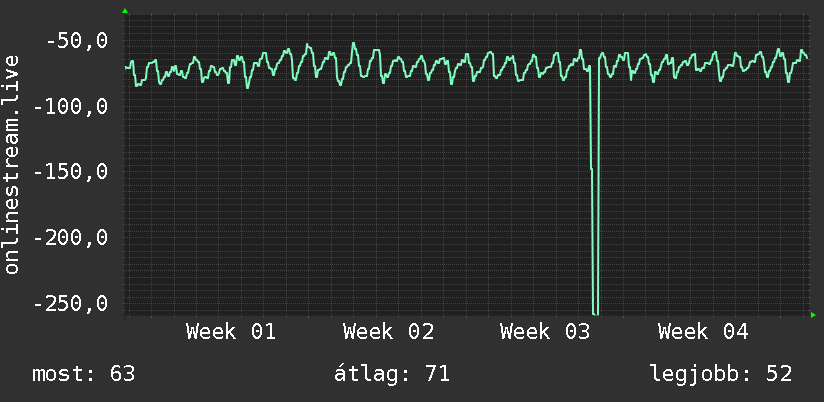Select the Week 02 axis label

(x=388, y=331)
